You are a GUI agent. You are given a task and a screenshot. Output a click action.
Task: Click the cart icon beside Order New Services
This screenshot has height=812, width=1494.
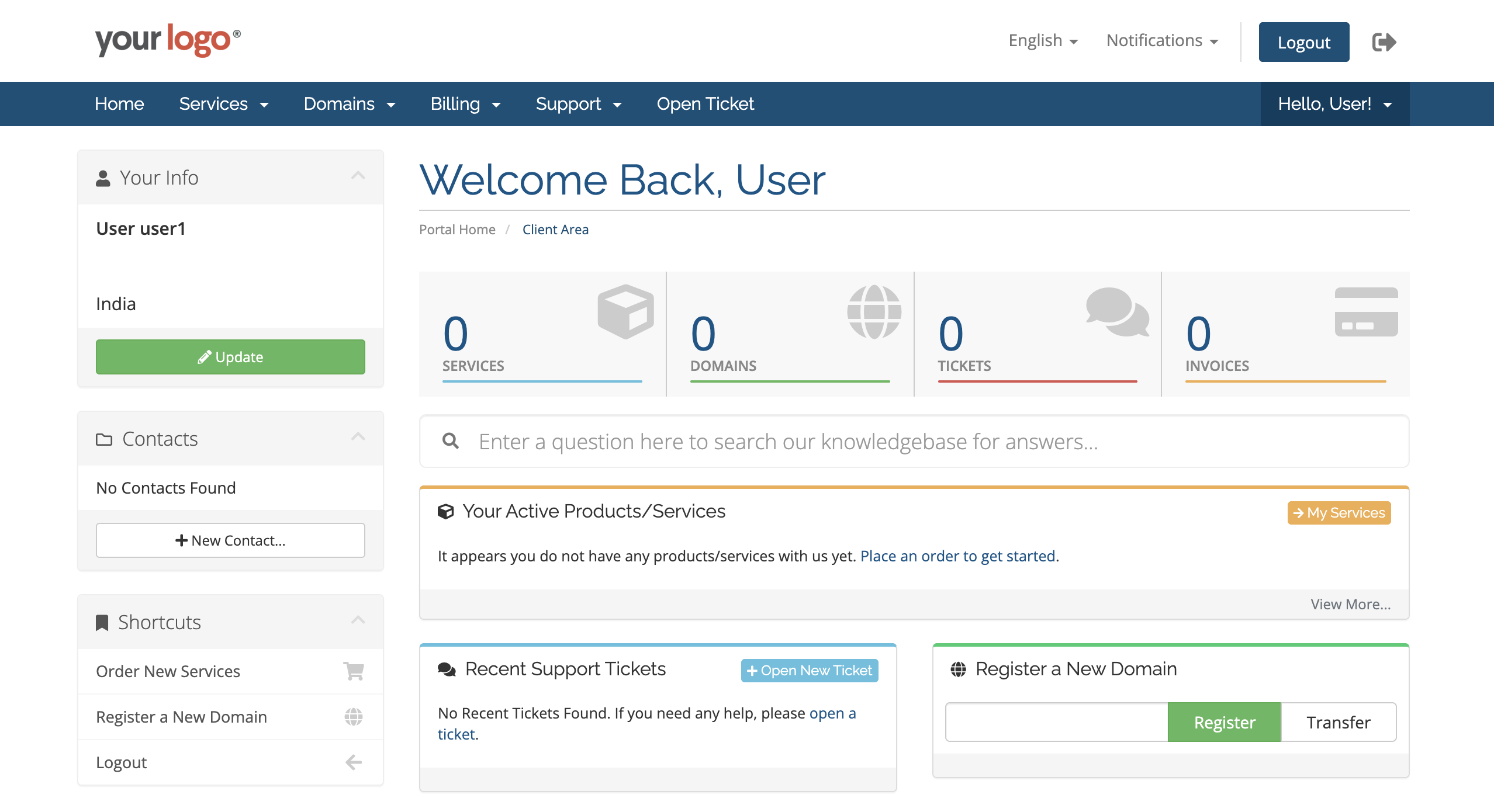[354, 671]
